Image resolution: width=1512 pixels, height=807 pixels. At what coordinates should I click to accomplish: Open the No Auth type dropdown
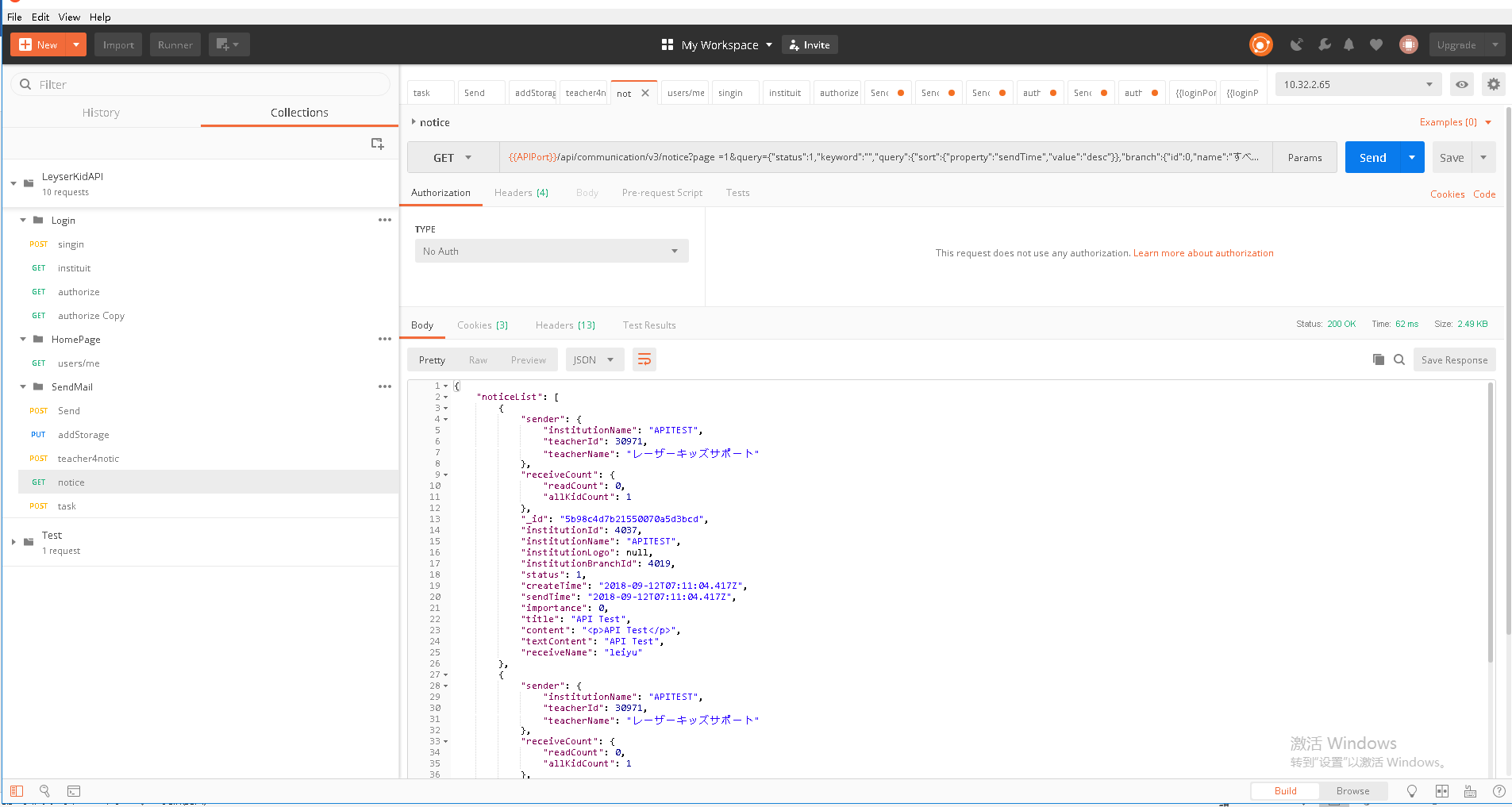(x=551, y=251)
